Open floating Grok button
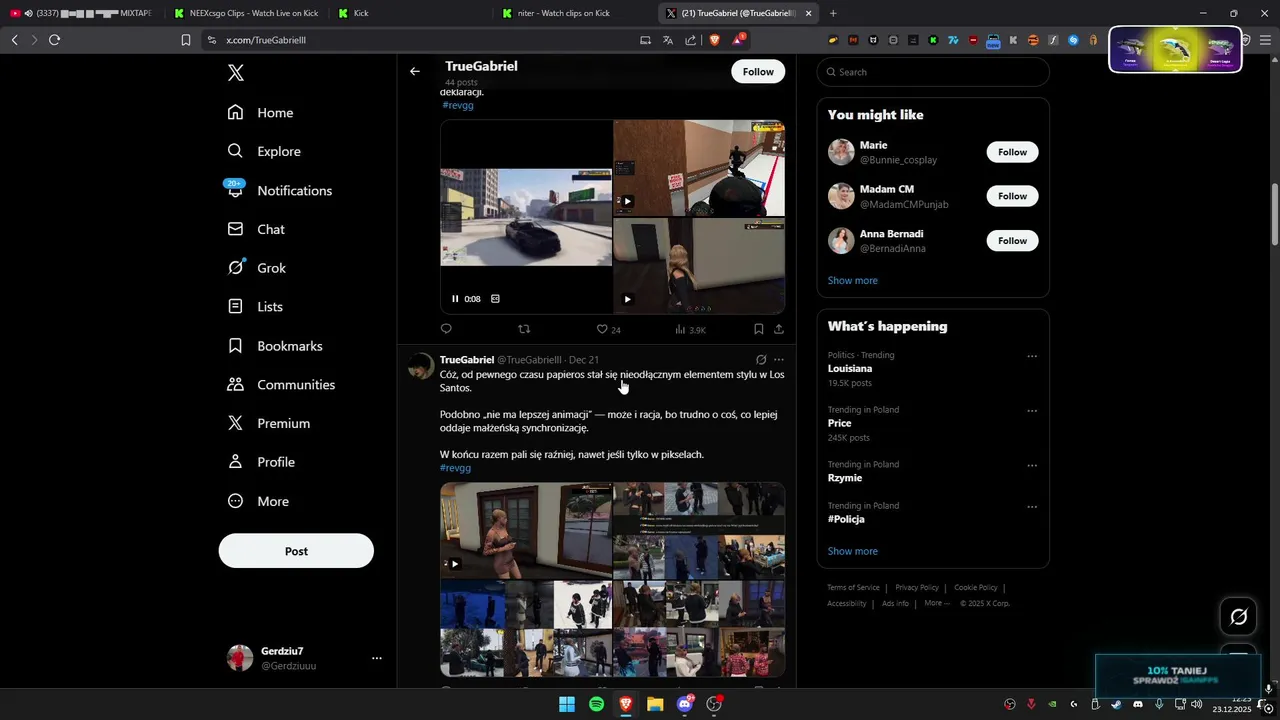1280x720 pixels. pyautogui.click(x=1238, y=617)
